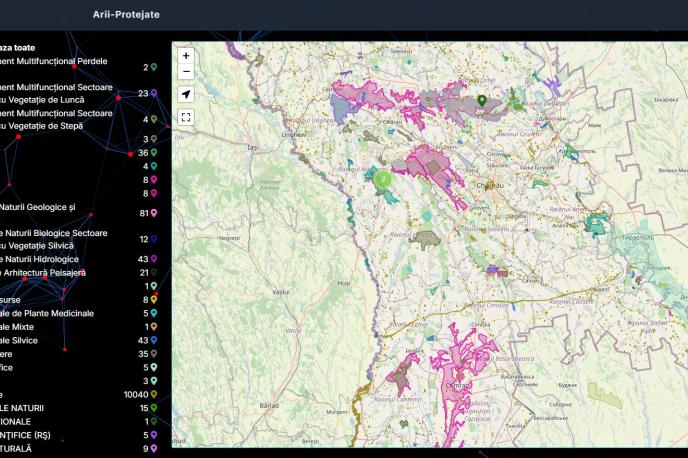
Task: Select the 'Arhitectură Peisajeră' legend entry
Action: pyautogui.click(x=43, y=273)
